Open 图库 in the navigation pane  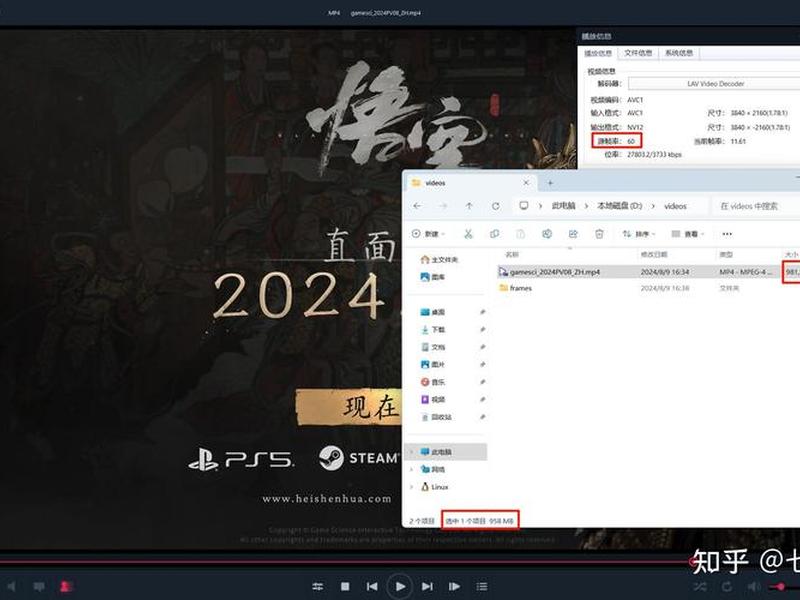click(x=433, y=277)
